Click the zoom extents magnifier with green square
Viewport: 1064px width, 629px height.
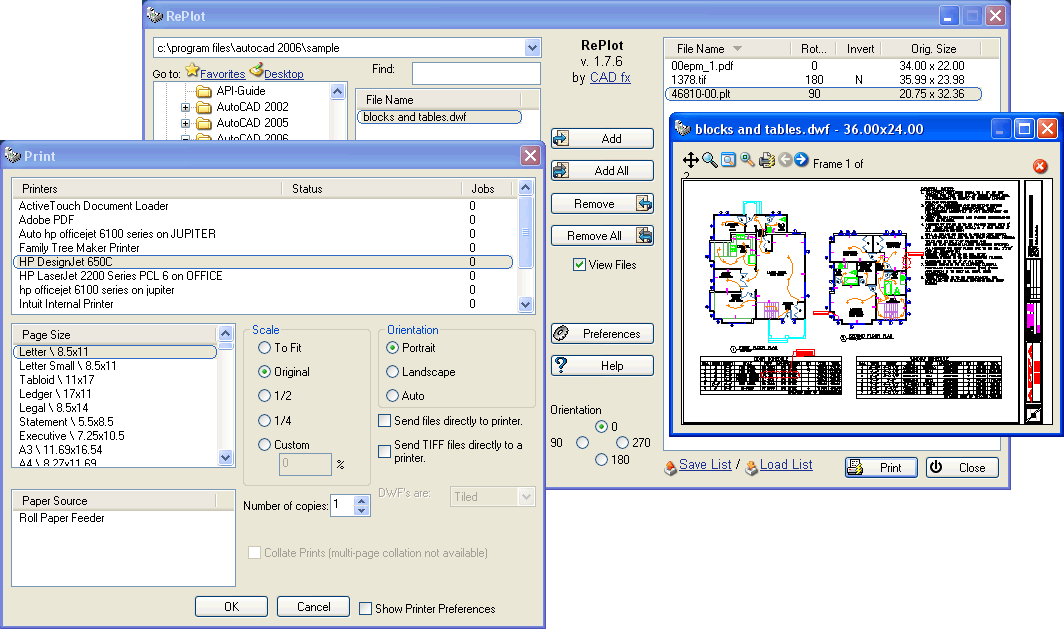(x=747, y=159)
